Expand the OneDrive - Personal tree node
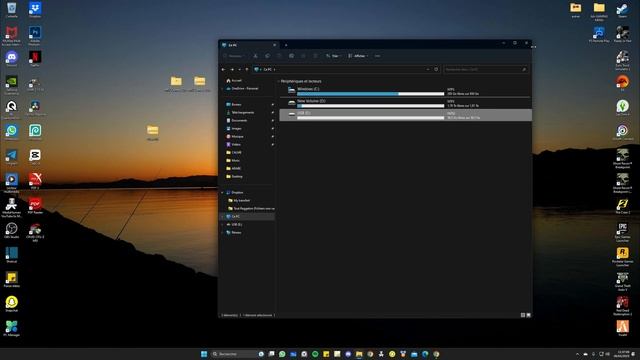640x360 pixels. coord(223,89)
